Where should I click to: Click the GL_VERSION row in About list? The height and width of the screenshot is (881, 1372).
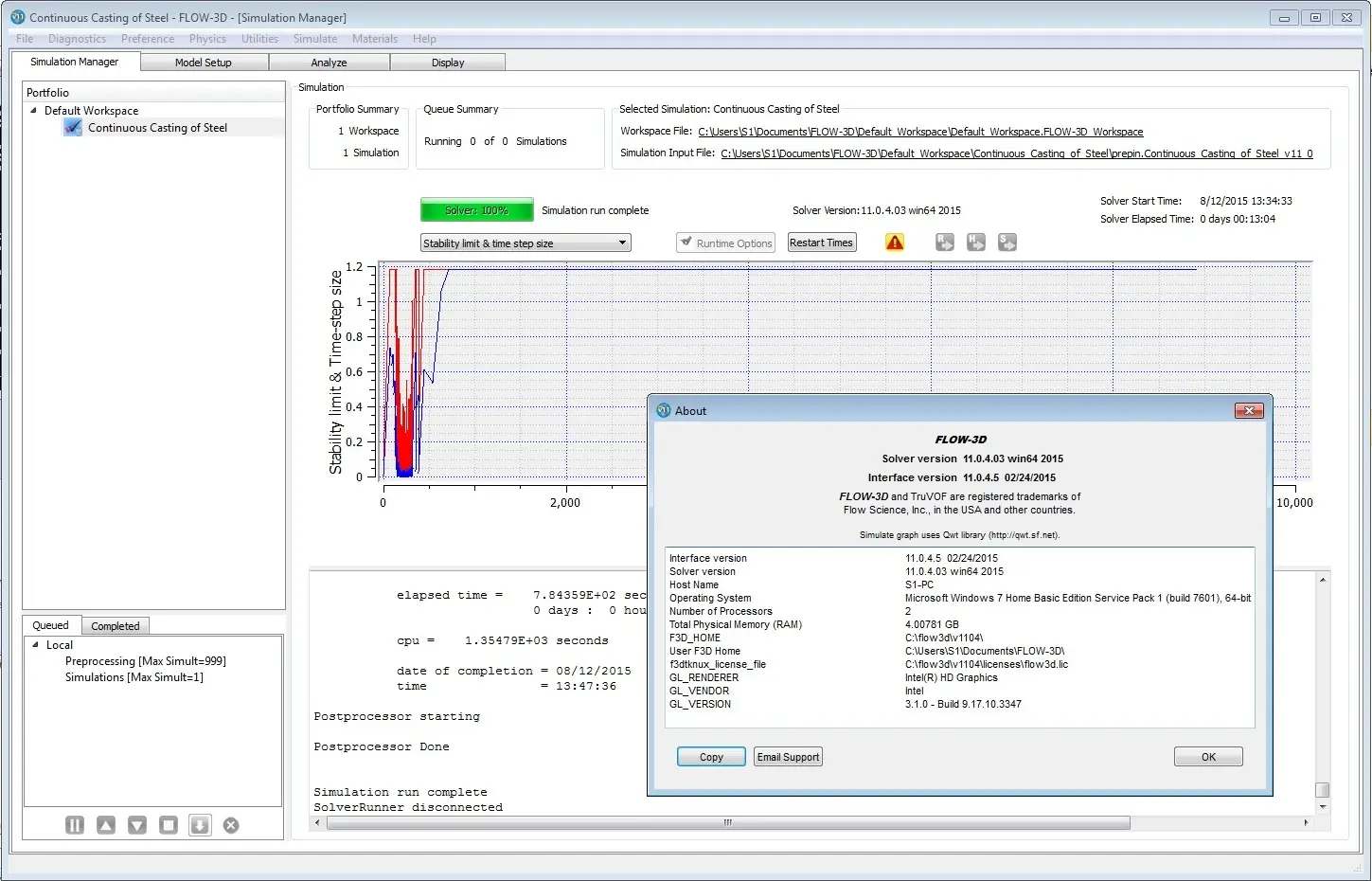tap(960, 704)
